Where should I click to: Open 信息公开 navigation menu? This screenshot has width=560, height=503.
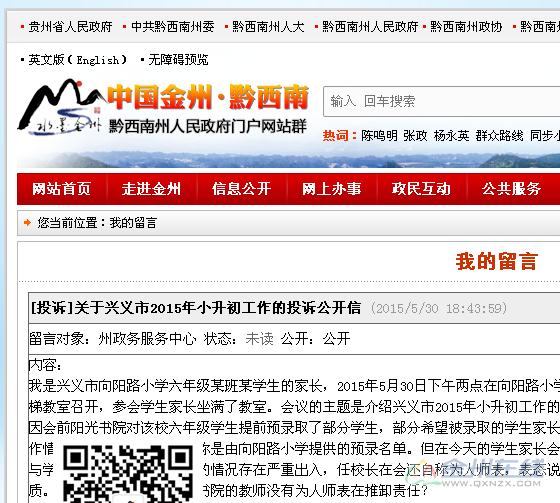pyautogui.click(x=242, y=189)
